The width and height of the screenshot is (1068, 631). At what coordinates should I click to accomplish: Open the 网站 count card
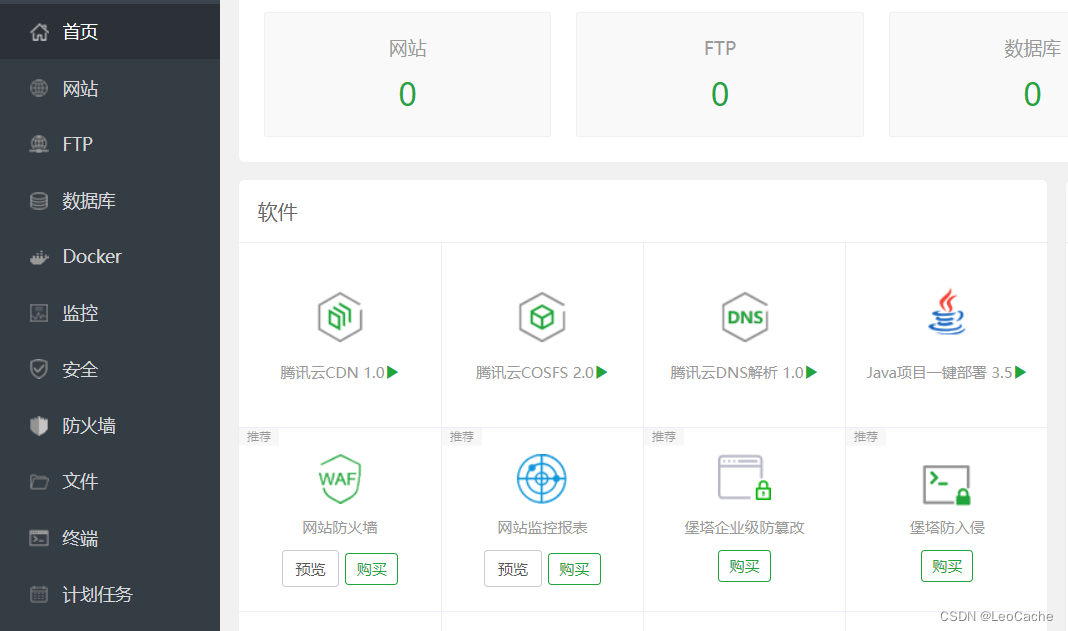[407, 74]
